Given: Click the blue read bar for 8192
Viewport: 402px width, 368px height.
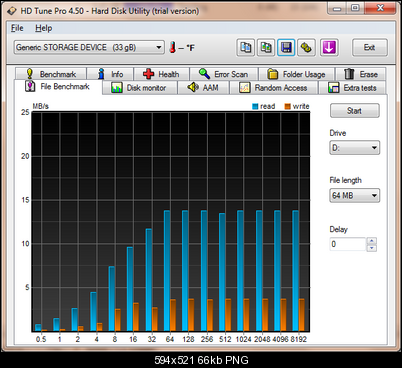Looking at the screenshot, I should click(x=295, y=271).
